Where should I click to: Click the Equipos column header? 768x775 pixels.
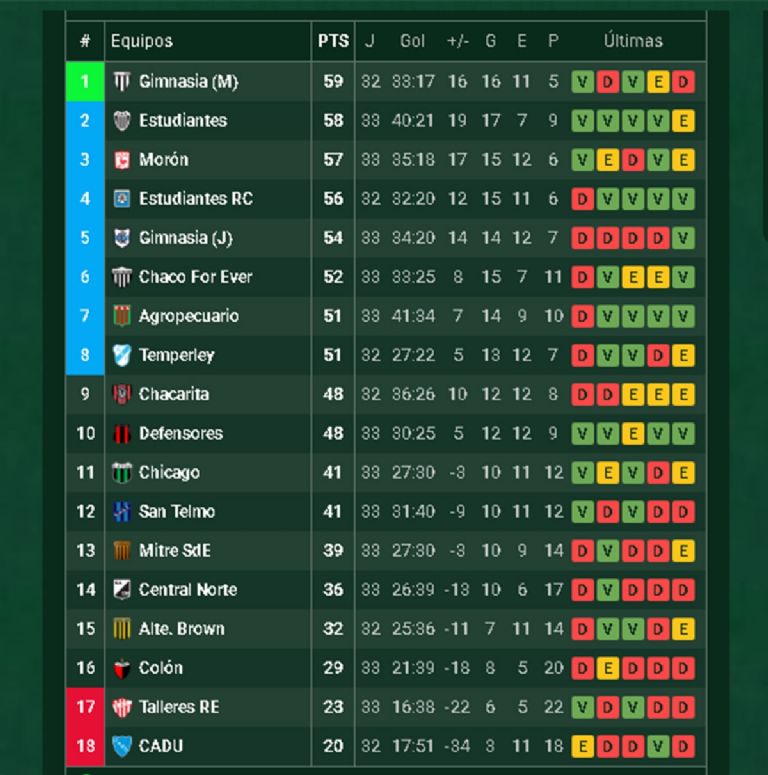142,41
